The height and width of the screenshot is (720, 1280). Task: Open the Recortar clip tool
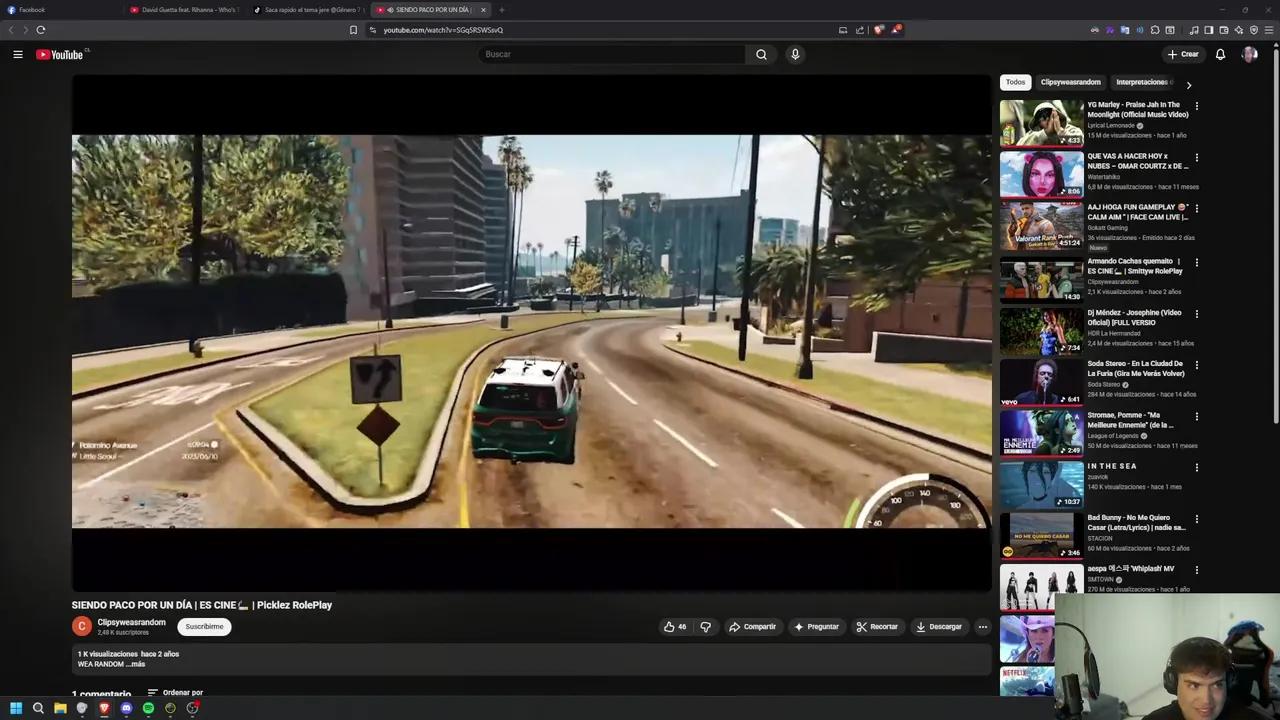click(878, 626)
